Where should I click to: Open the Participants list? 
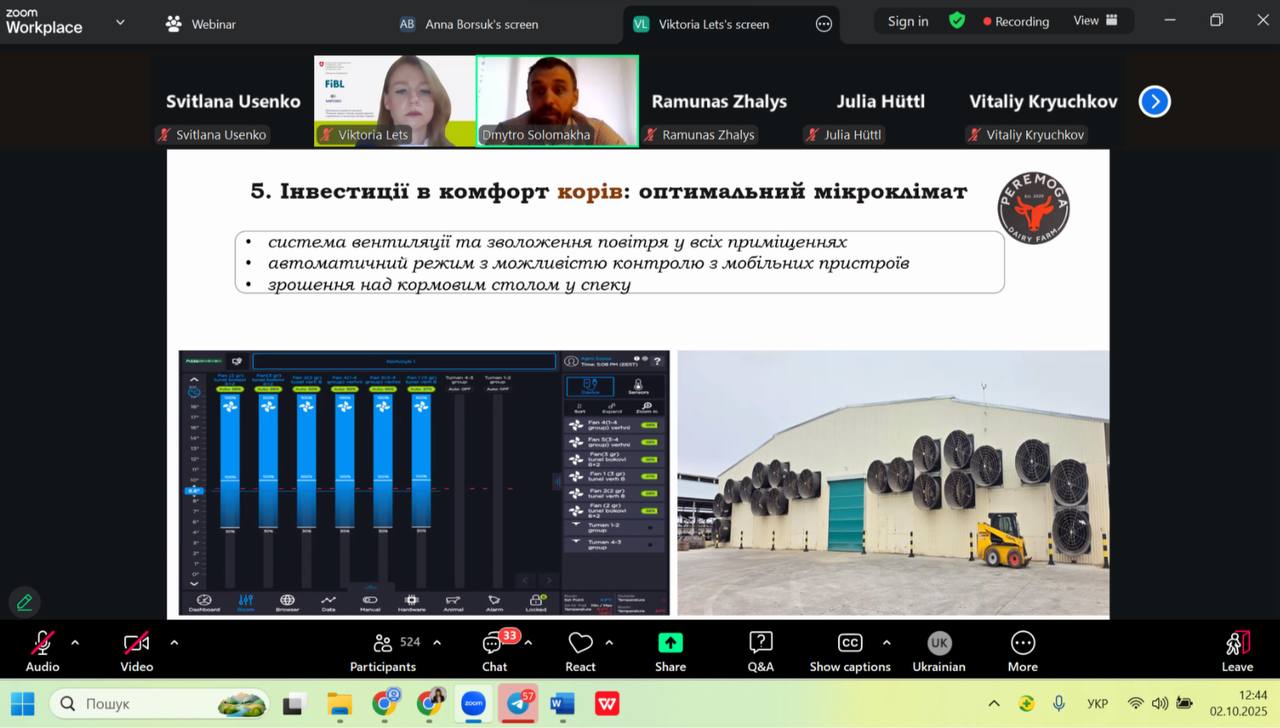click(x=383, y=651)
